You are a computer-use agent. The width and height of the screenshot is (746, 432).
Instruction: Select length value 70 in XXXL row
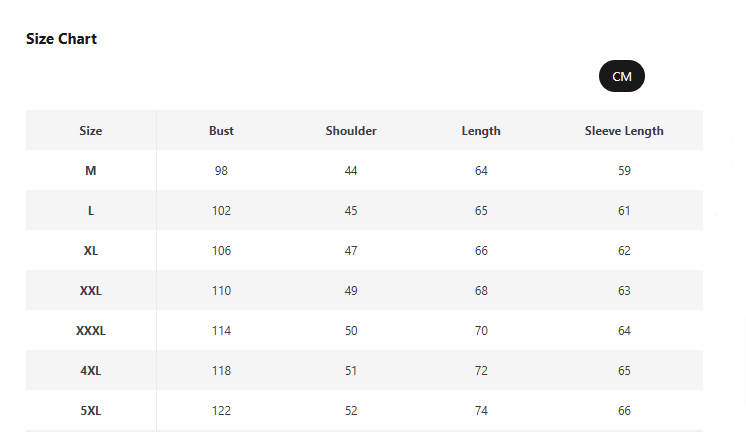[481, 331]
